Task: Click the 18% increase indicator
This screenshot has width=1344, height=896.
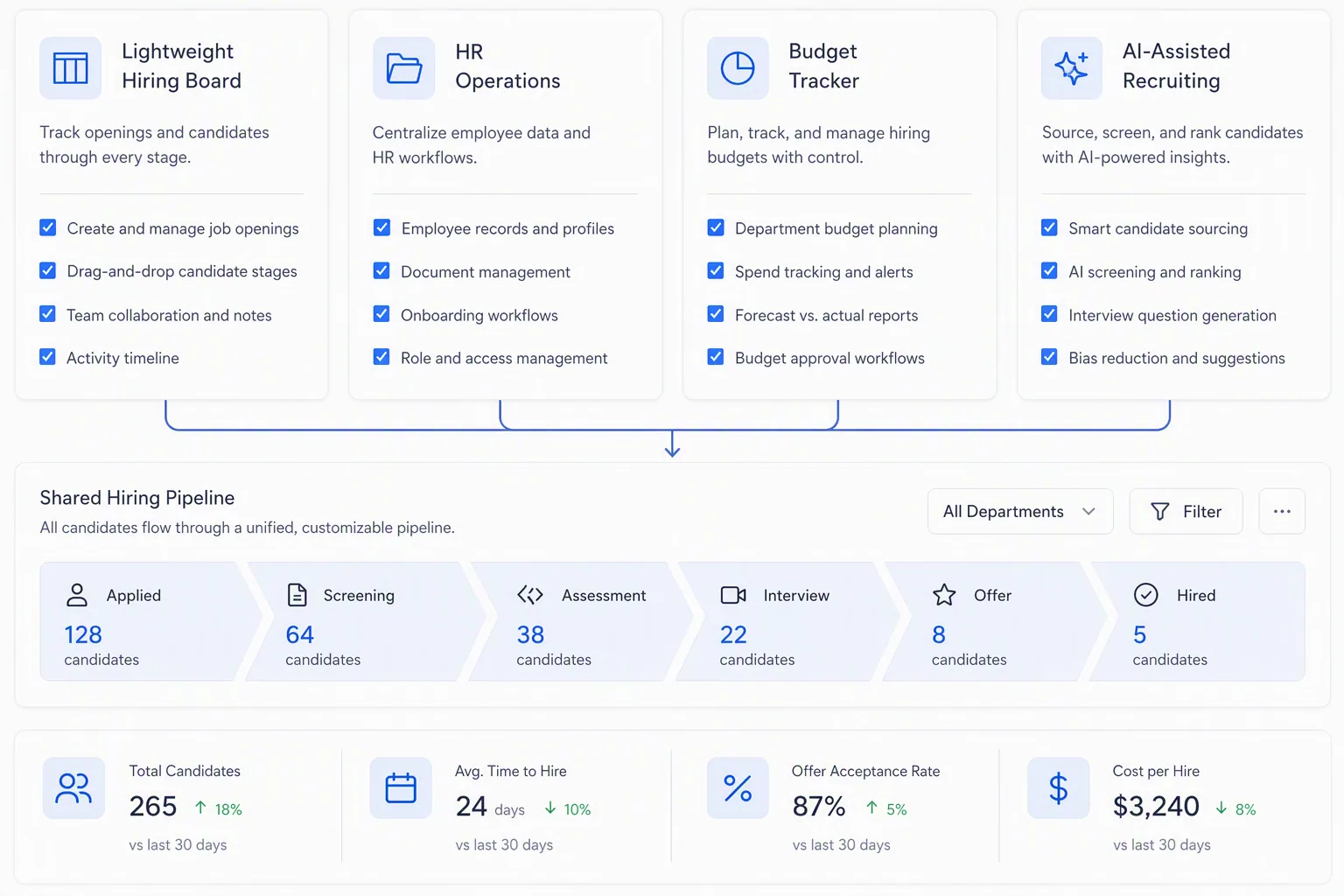Action: point(218,808)
